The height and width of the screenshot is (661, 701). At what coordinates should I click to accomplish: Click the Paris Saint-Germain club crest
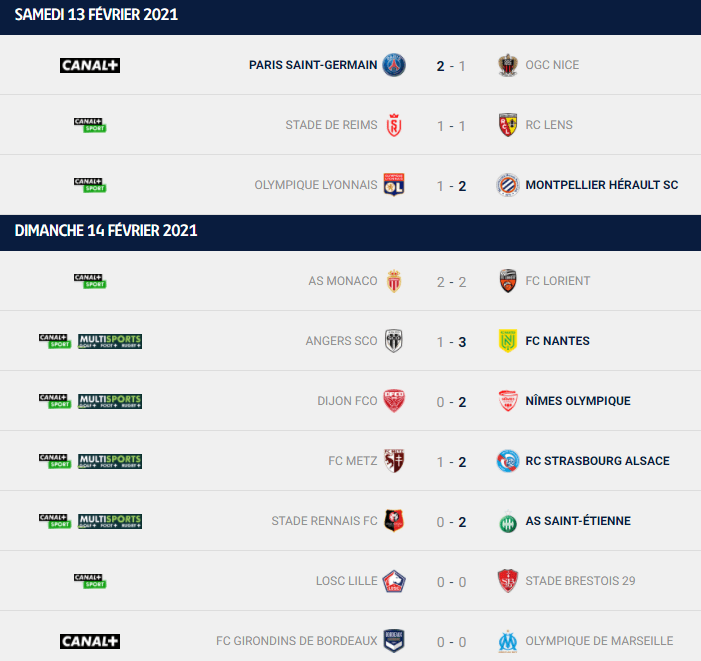pos(394,65)
